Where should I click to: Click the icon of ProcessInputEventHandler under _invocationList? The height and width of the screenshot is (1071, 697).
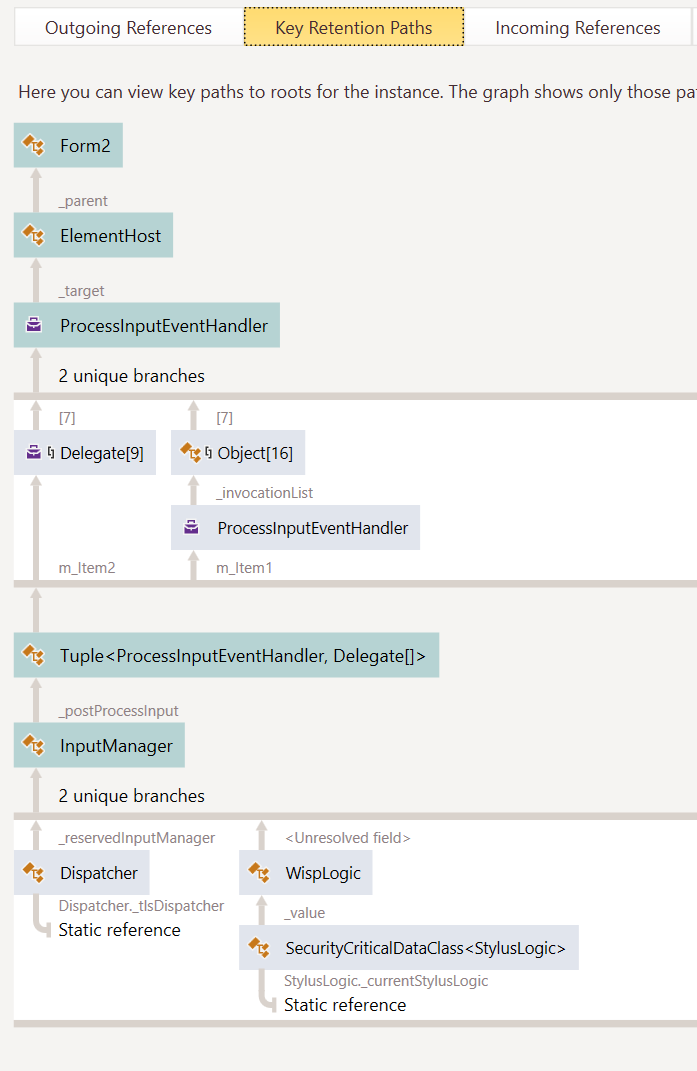(x=189, y=527)
